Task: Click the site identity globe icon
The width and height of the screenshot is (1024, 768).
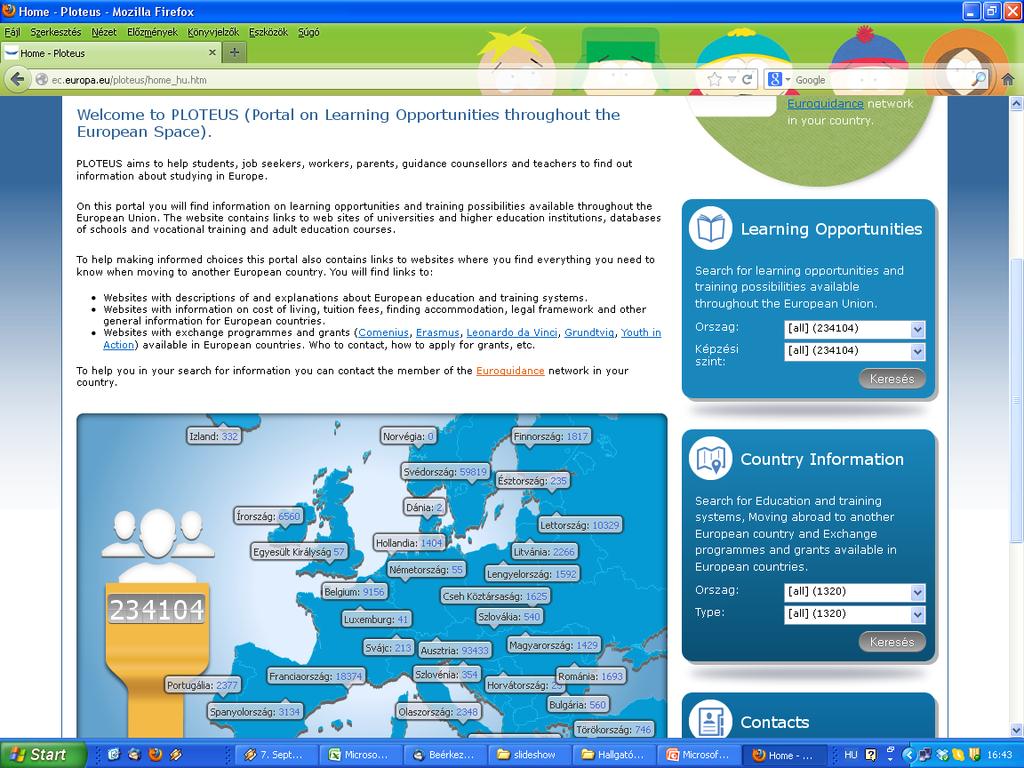Action: pyautogui.click(x=42, y=80)
